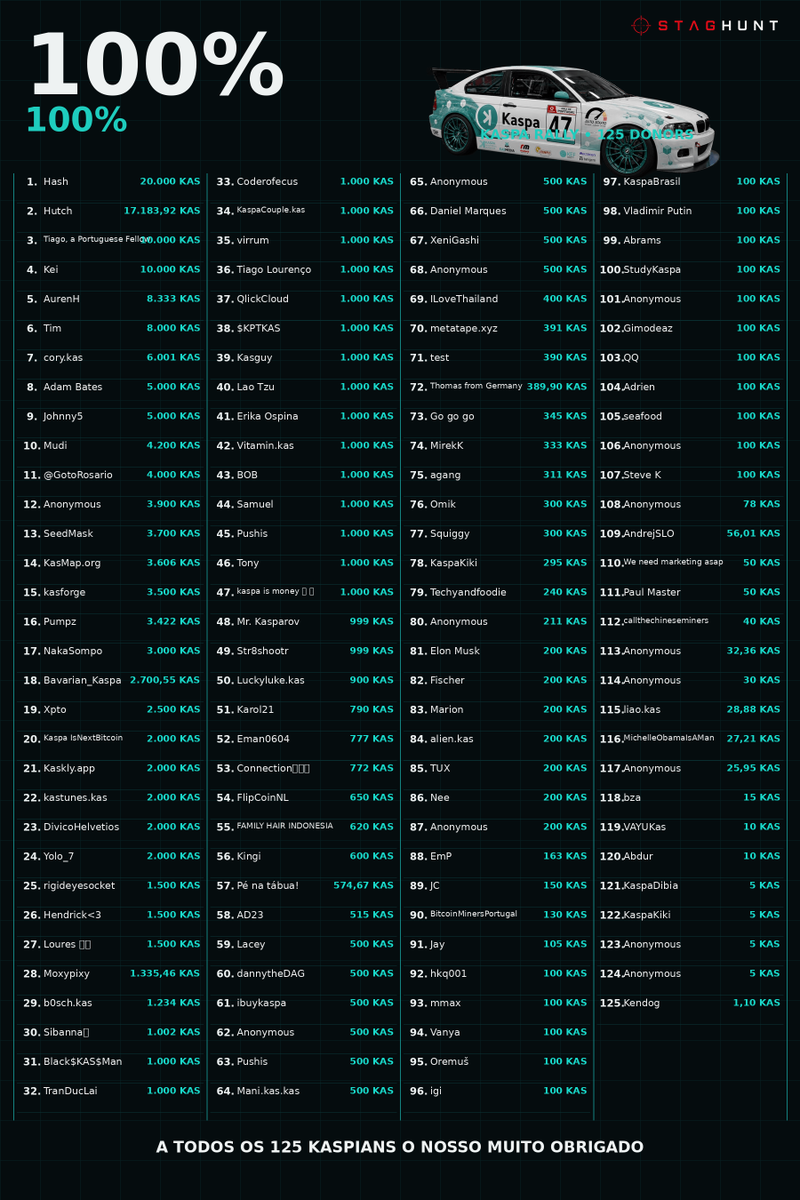Click donor Vitamin.kas
Viewport: 800px width, 1200px height.
pyautogui.click(x=265, y=446)
